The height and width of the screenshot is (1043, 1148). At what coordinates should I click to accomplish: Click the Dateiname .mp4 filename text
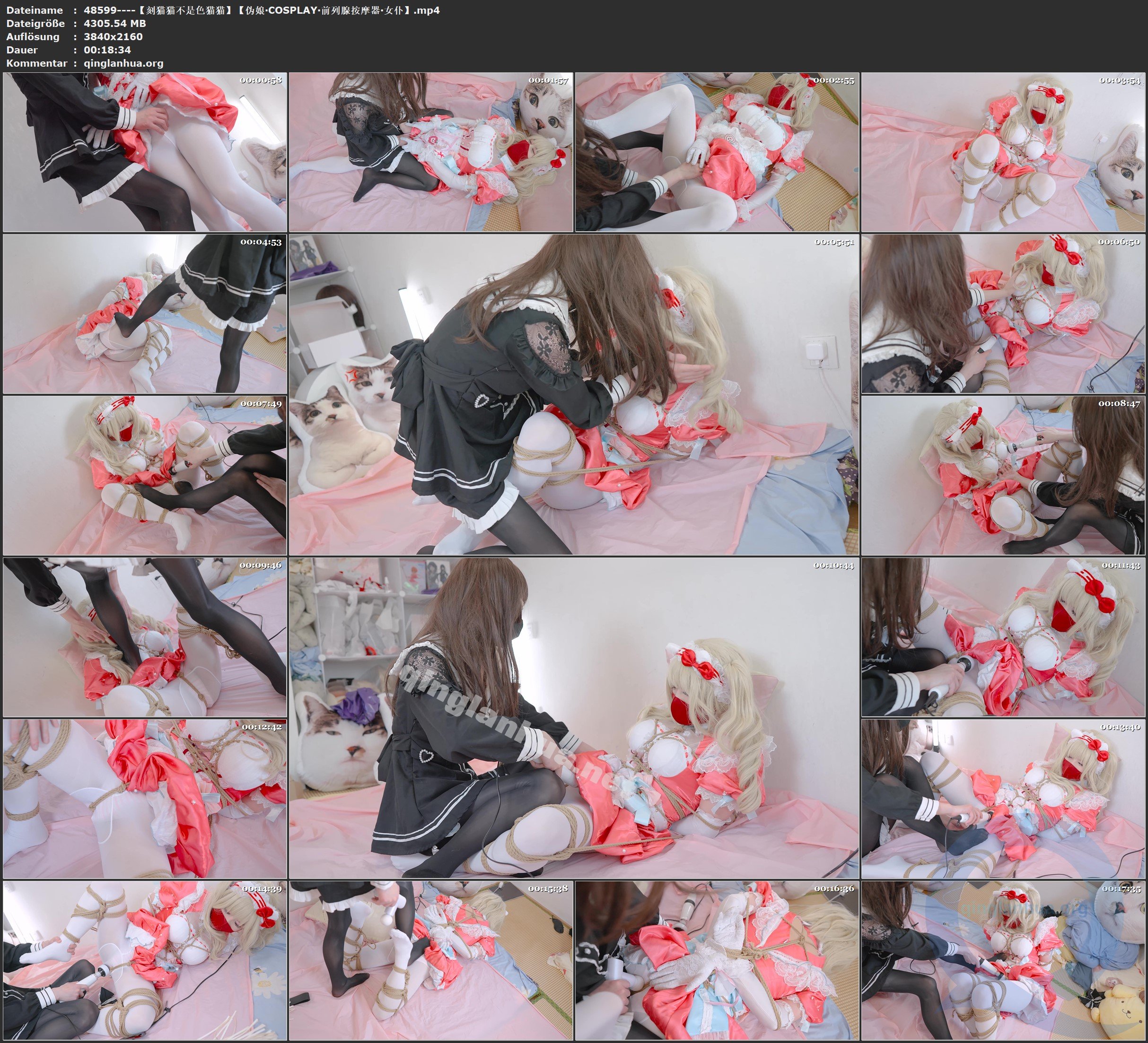pos(262,10)
